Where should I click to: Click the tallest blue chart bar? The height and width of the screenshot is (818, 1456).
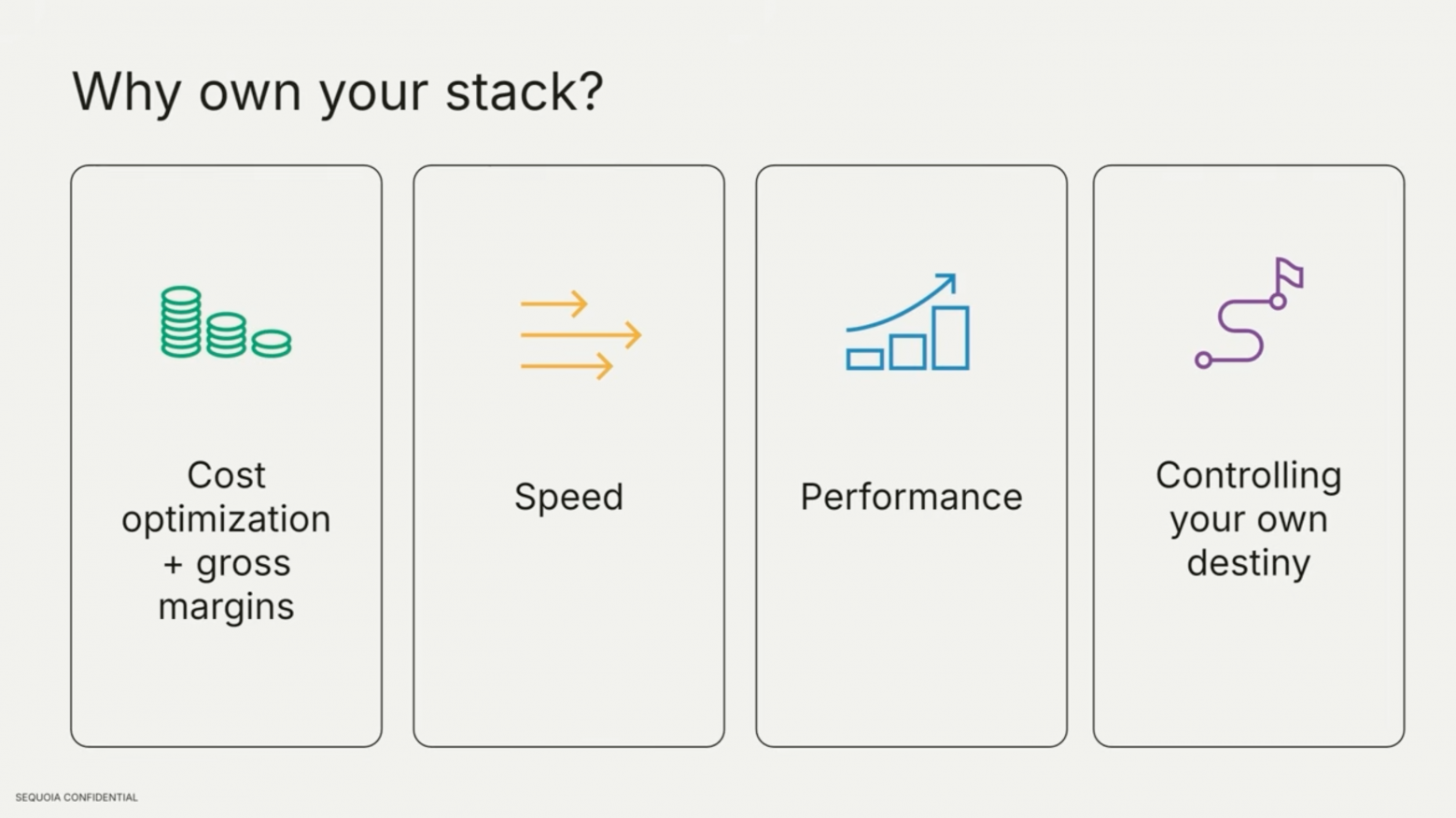(x=950, y=337)
